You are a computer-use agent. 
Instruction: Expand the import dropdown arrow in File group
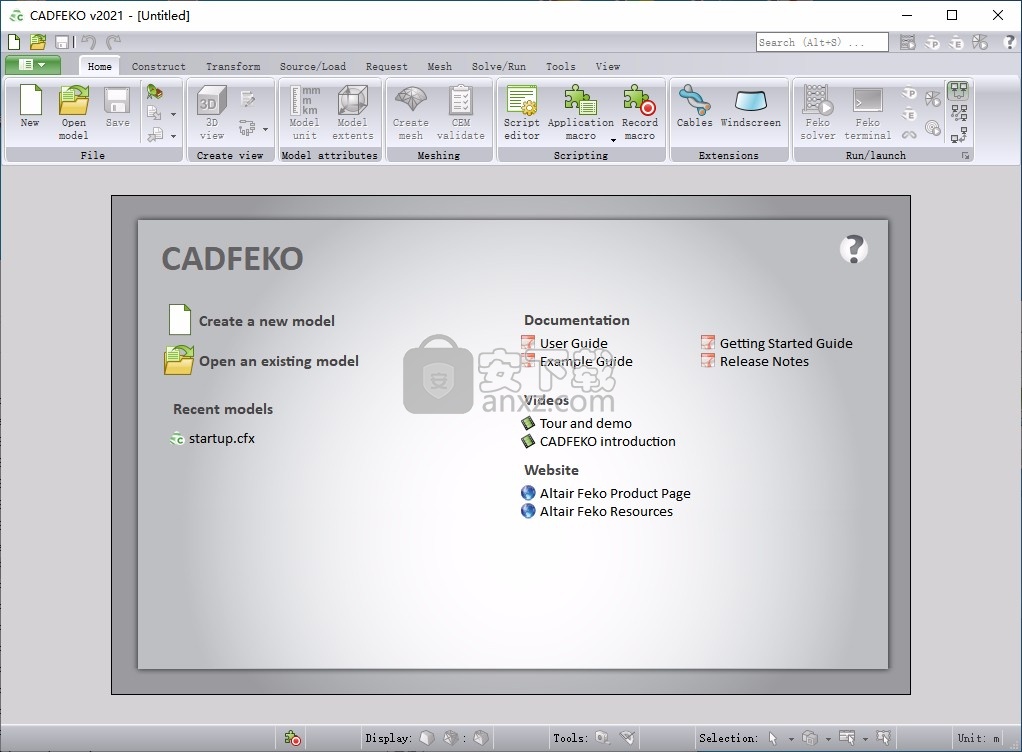173,114
